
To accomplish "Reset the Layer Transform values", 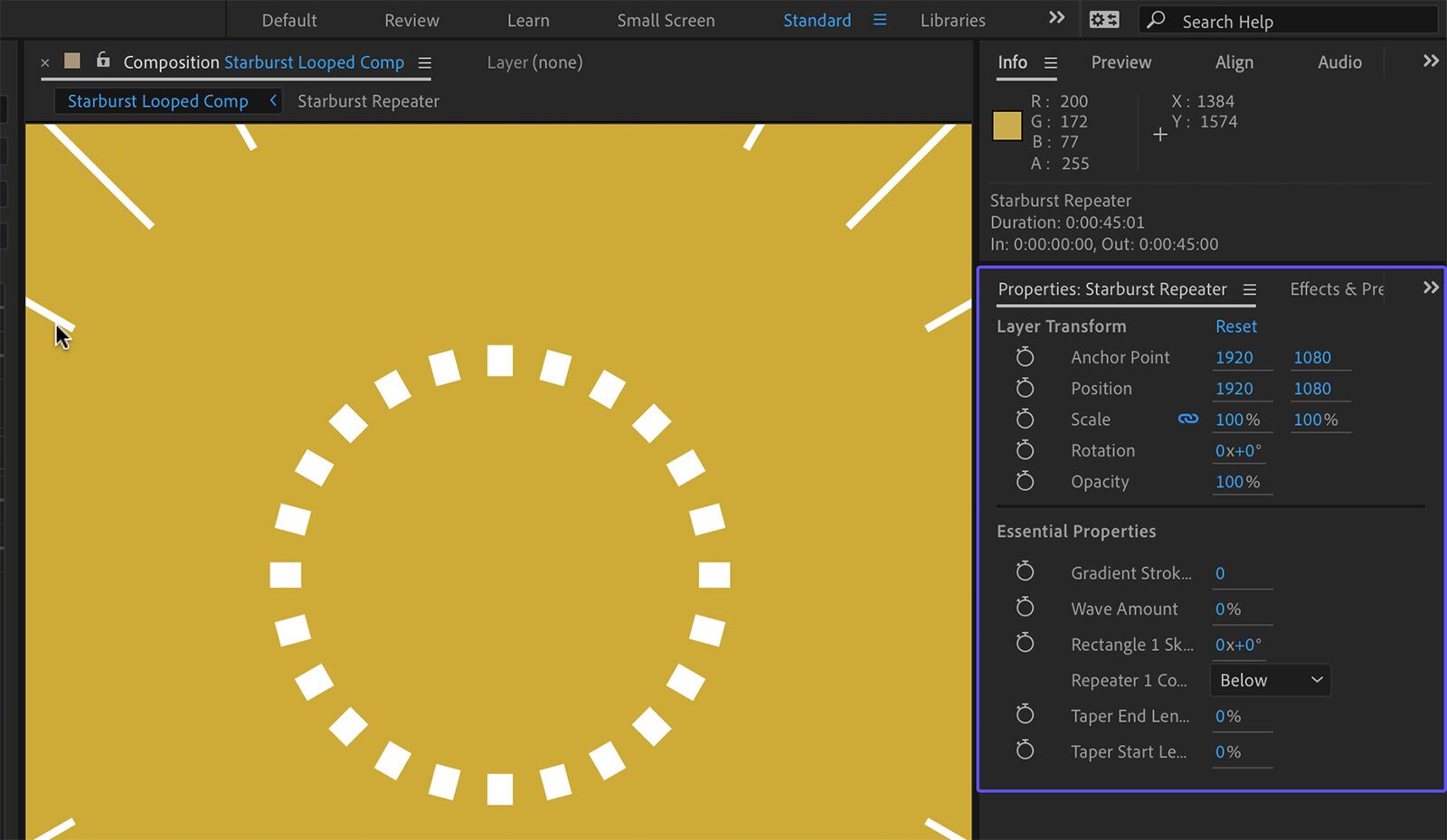I will [x=1235, y=326].
